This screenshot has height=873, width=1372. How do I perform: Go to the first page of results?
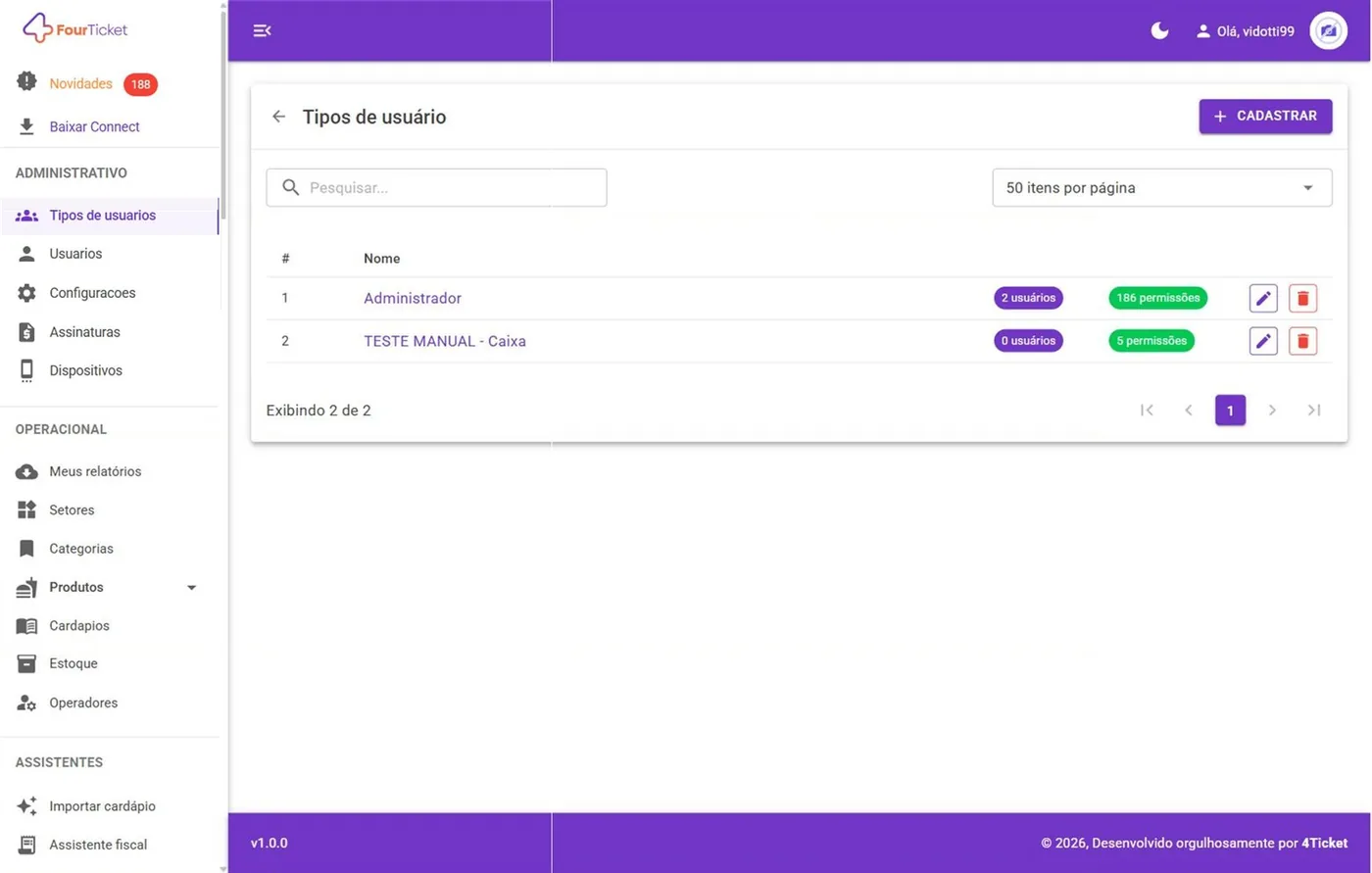coord(1147,410)
